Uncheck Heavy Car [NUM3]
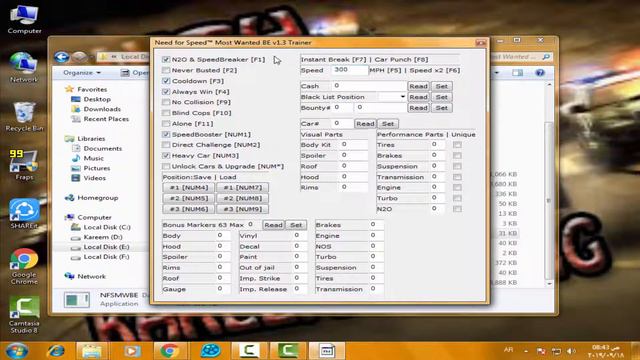 click(x=166, y=156)
